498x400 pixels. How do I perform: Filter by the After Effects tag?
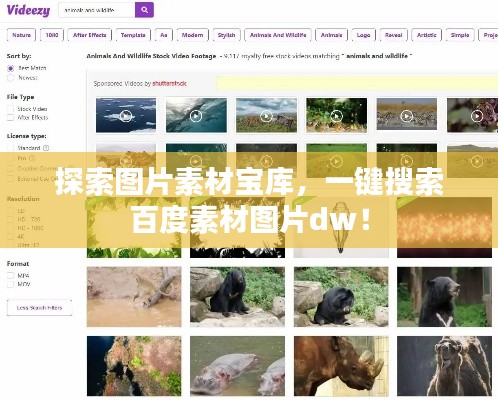(89, 35)
